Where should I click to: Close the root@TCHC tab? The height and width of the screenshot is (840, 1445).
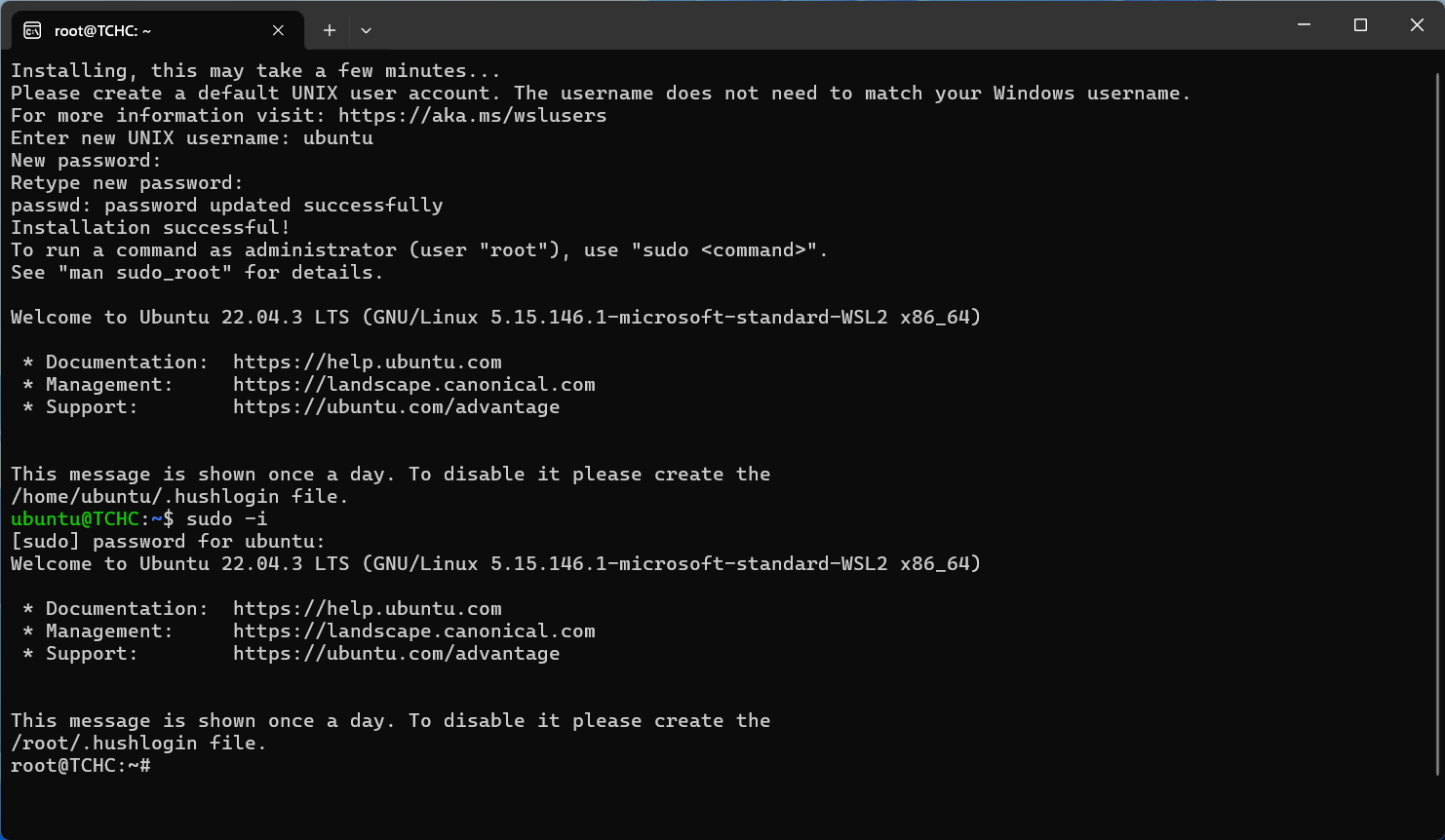pos(278,30)
